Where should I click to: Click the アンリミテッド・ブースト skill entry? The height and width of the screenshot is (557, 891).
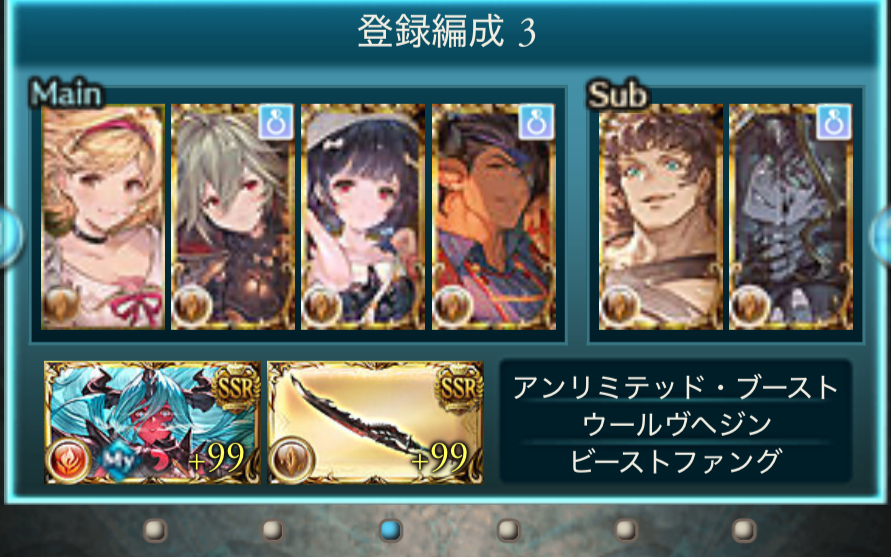pyautogui.click(x=676, y=388)
